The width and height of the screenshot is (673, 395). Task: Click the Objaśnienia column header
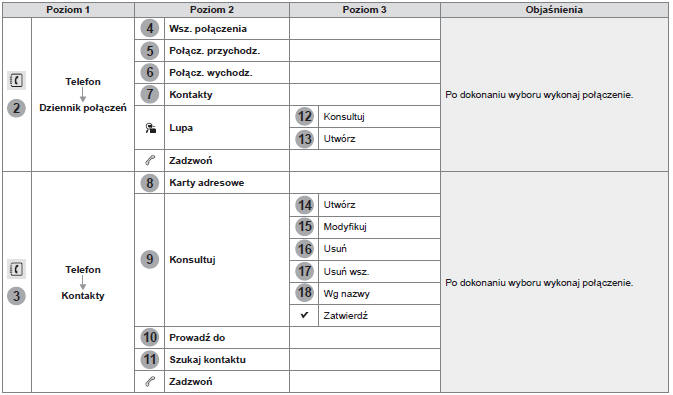[554, 10]
